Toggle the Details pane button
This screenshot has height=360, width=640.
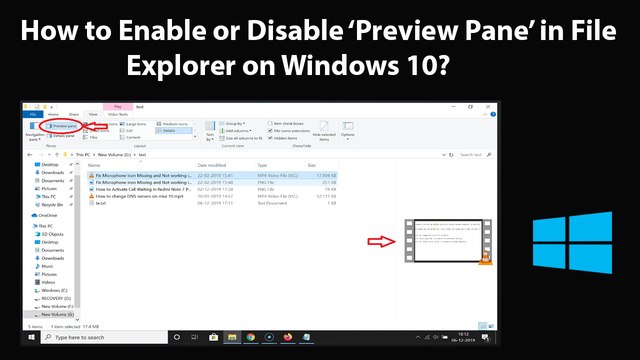click(x=61, y=136)
